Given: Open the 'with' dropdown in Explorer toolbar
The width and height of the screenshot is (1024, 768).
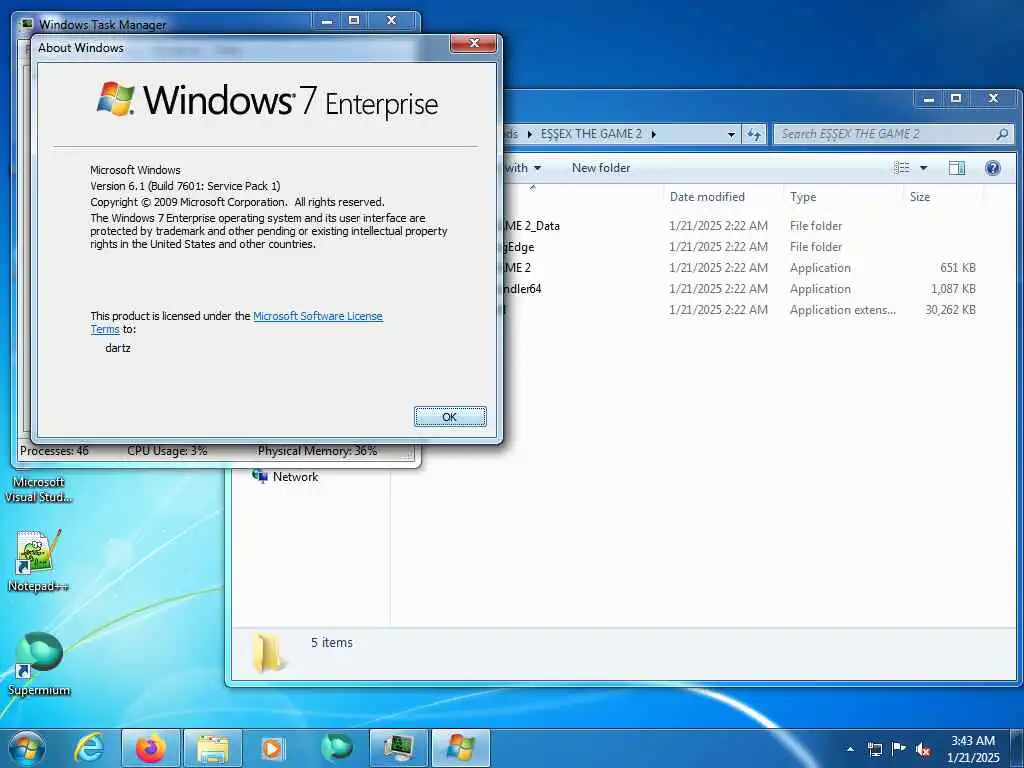Looking at the screenshot, I should (523, 168).
